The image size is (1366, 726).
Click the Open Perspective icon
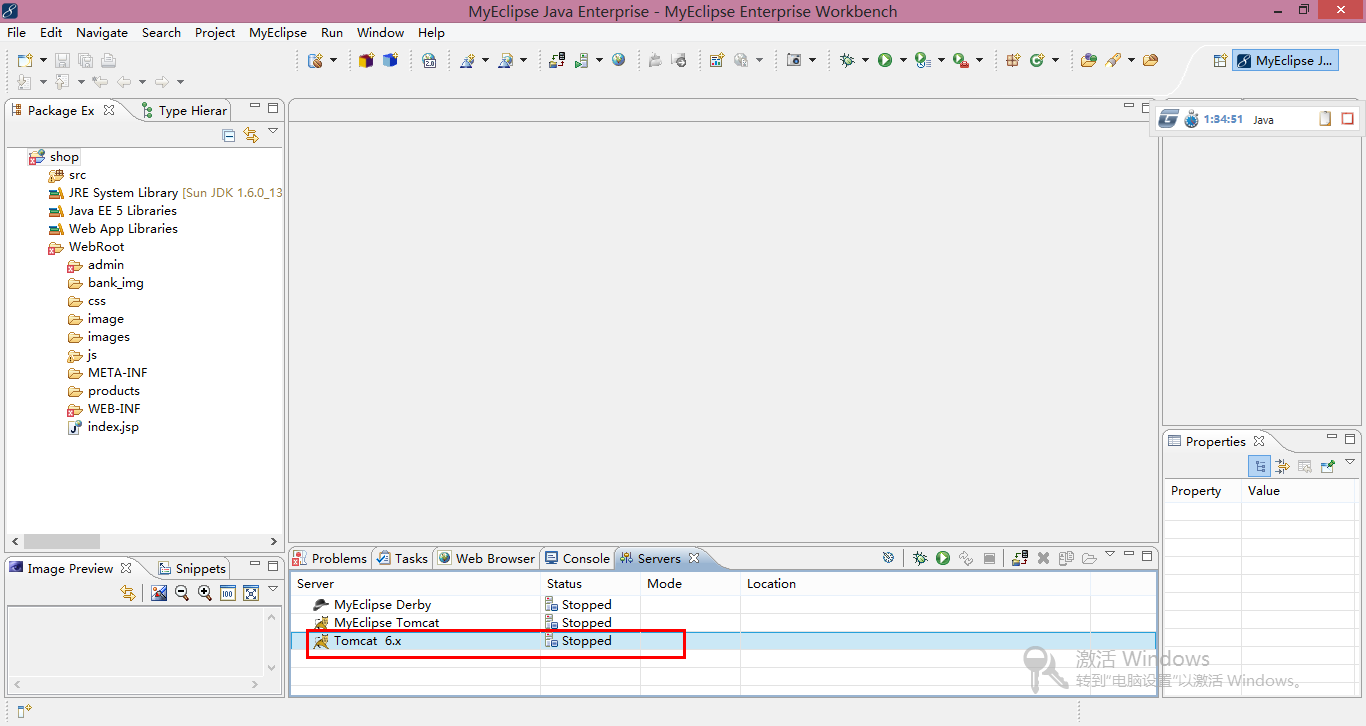point(1220,60)
